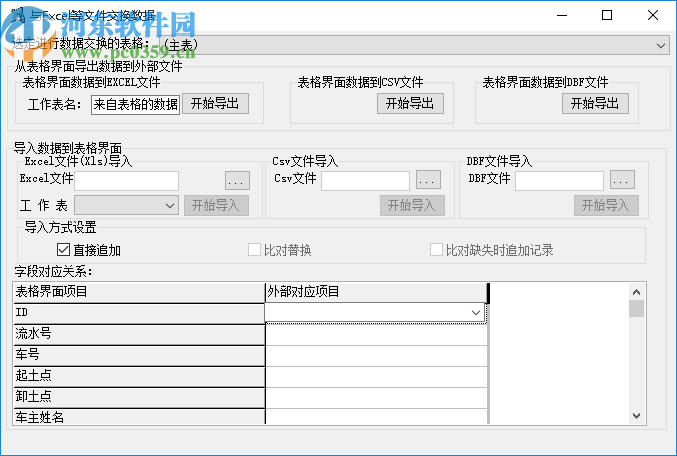Select the 车主姓名 row label
Screen dimensions: 677x456
coord(139,417)
